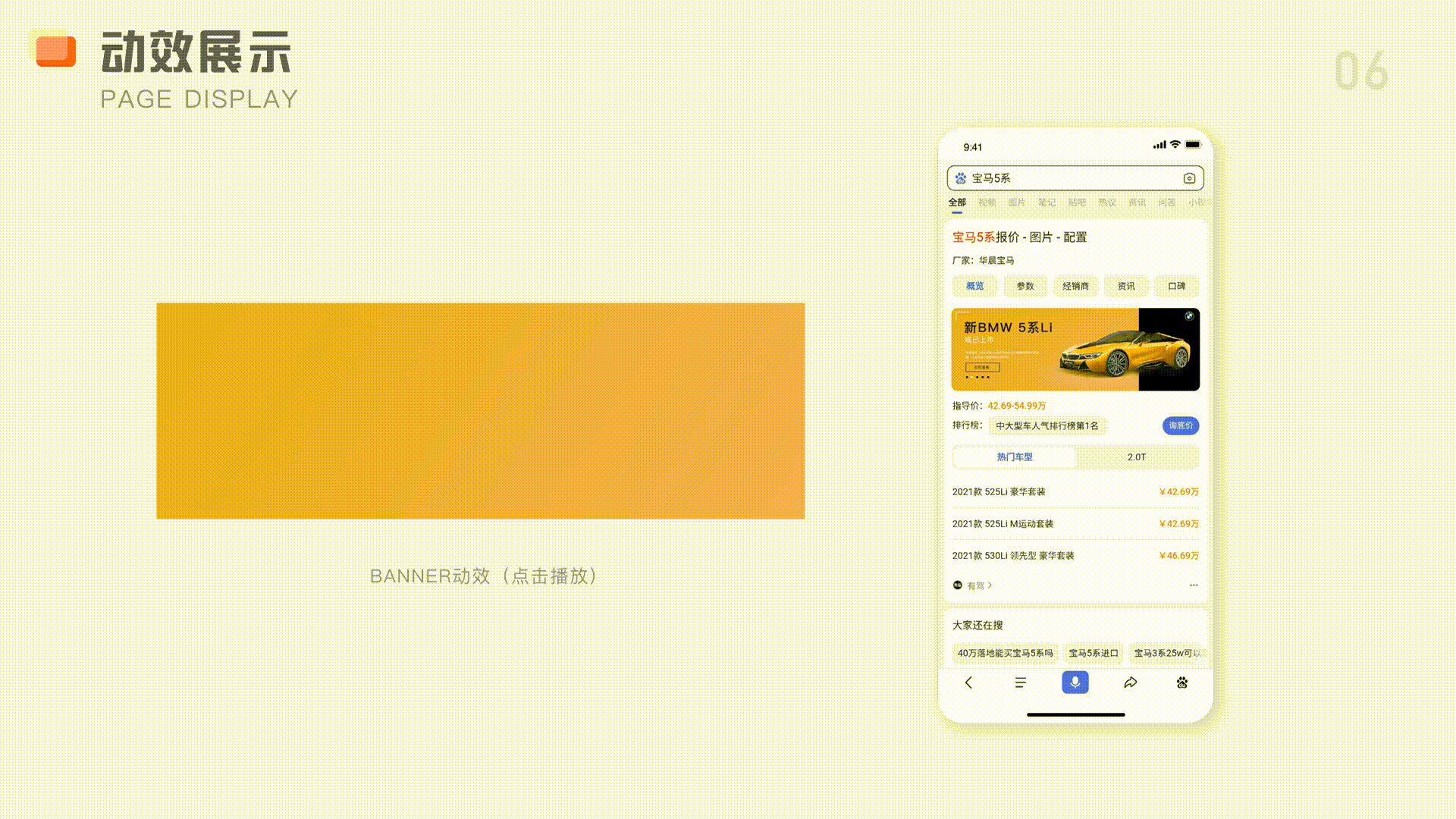Click the 询底价 blue button
The width and height of the screenshot is (1456, 819).
1181,425
